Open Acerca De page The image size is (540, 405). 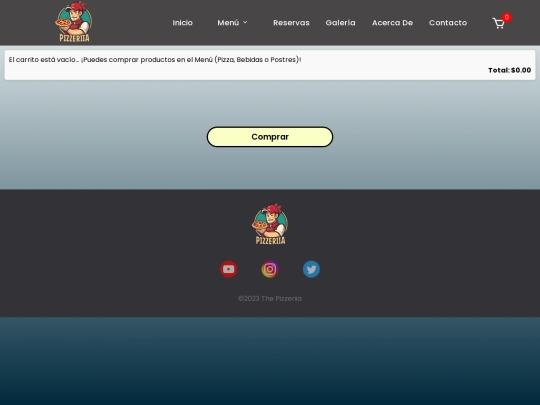pyautogui.click(x=392, y=23)
